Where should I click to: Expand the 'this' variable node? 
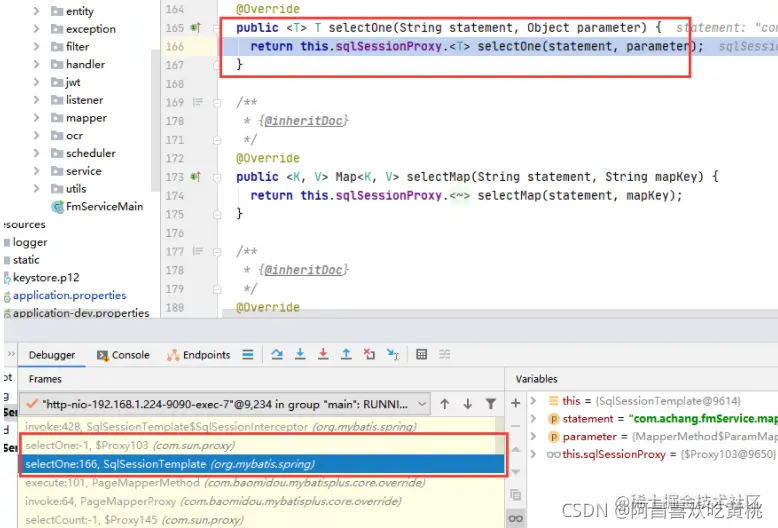coord(533,400)
